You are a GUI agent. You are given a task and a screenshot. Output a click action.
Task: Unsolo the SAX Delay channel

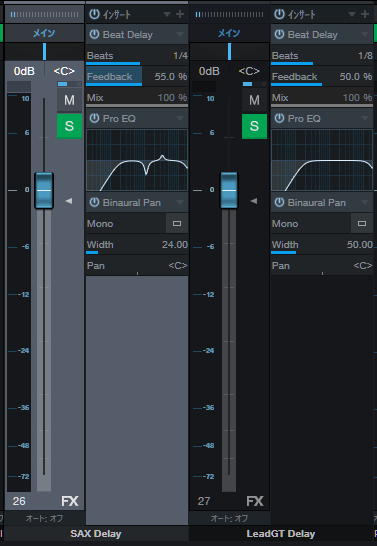[69, 126]
